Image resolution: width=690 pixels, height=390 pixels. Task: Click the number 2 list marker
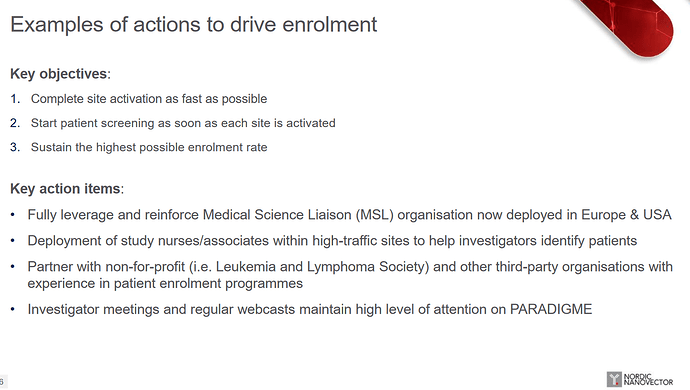point(15,123)
